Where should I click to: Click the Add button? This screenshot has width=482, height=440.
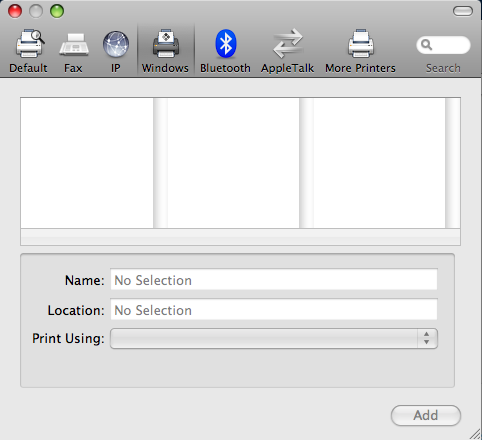[426, 415]
